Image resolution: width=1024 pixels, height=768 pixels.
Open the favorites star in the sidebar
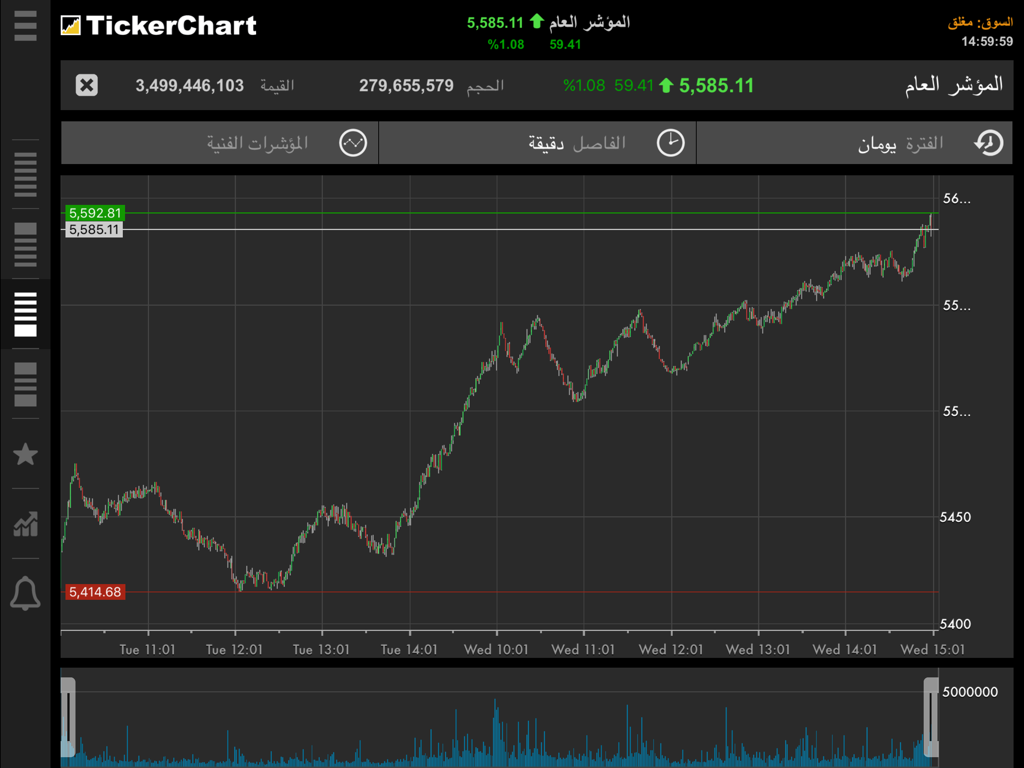[25, 454]
